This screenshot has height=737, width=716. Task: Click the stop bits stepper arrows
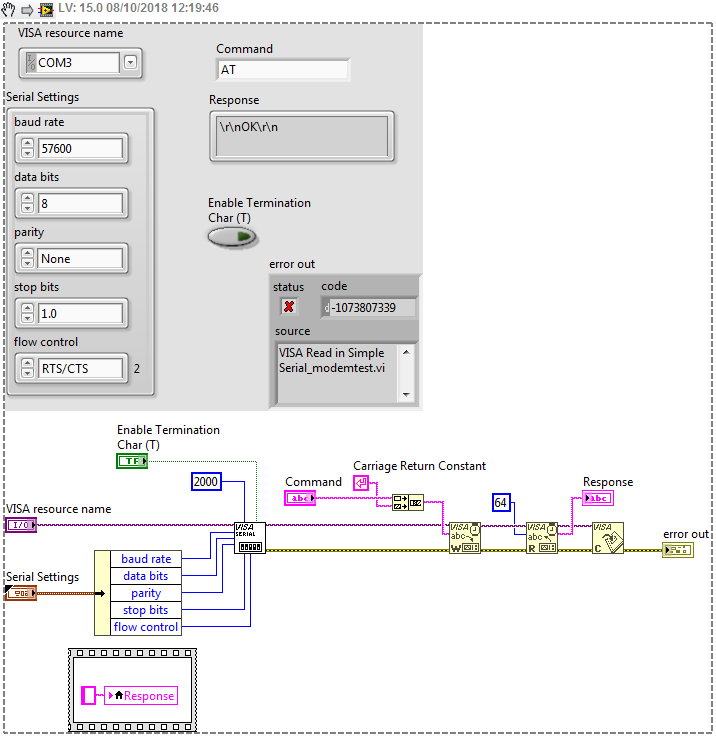point(28,314)
